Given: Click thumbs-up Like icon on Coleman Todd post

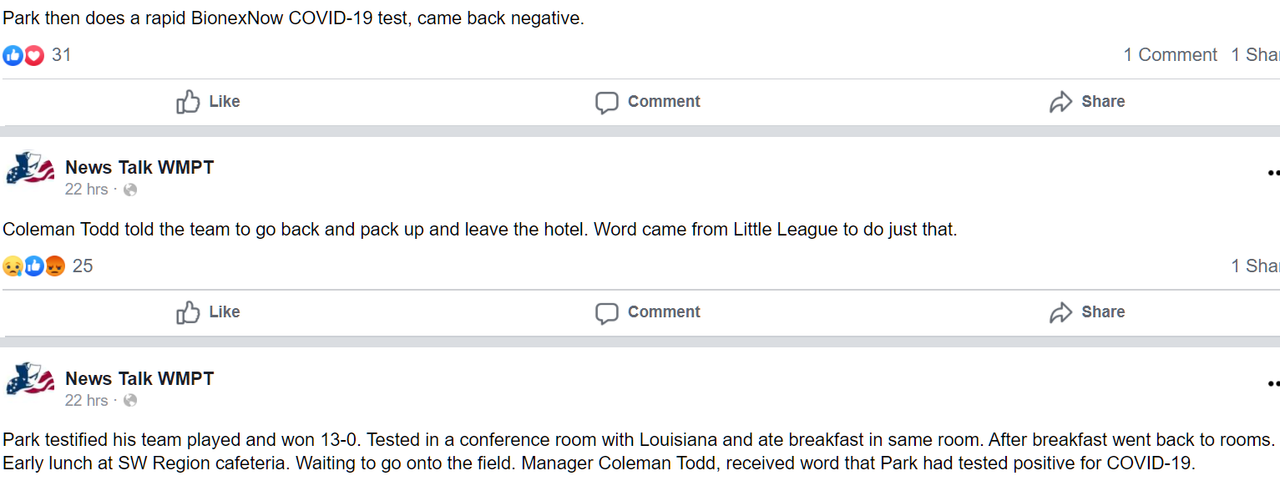Looking at the screenshot, I should 188,312.
